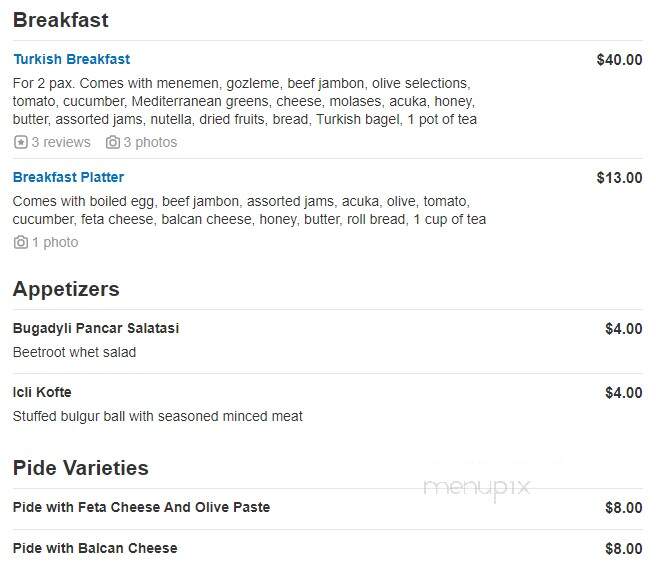Click the $40.00 Turkish Breakfast price
The image size is (656, 570).
click(x=620, y=60)
